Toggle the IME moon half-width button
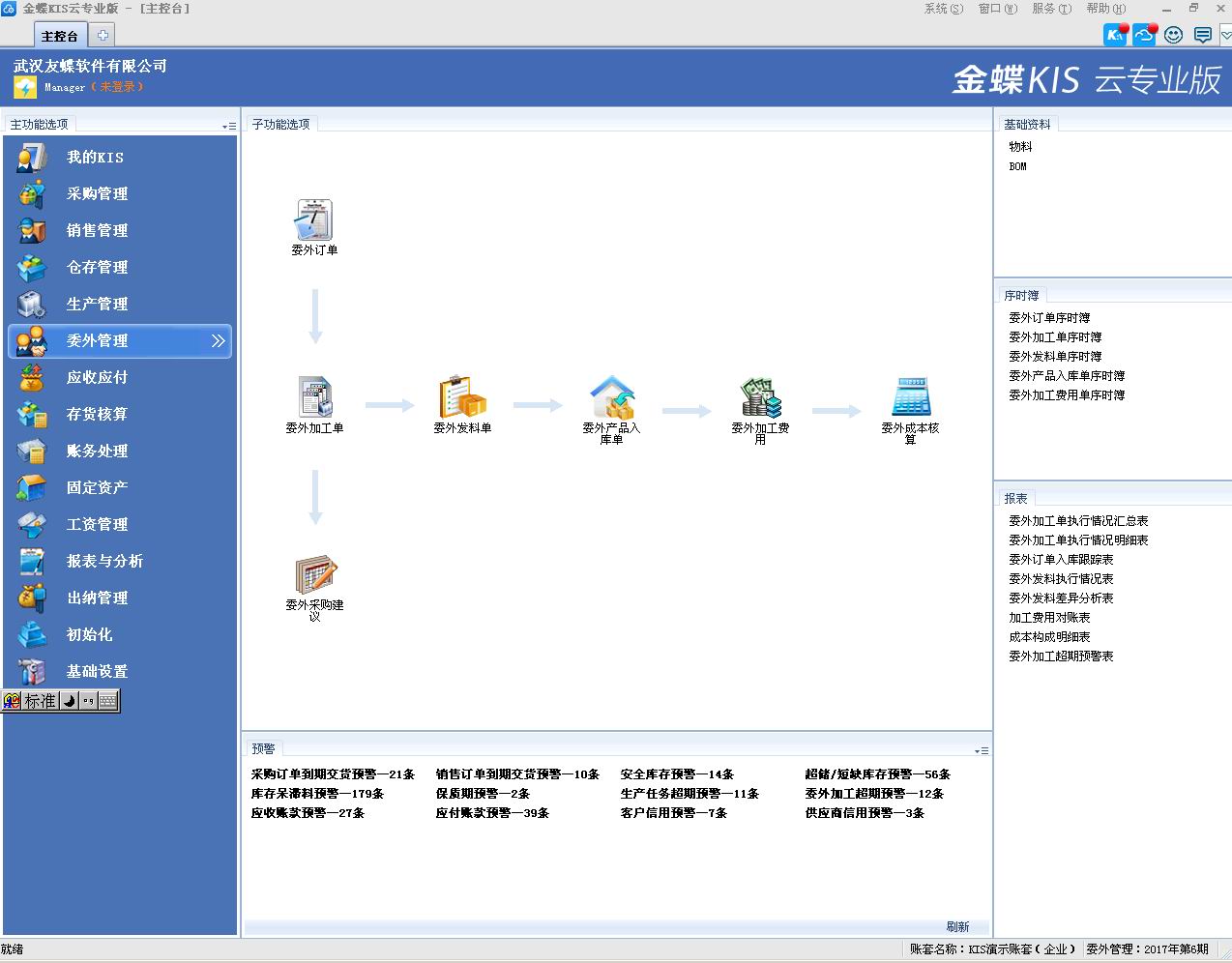The image size is (1232, 963). (x=69, y=701)
